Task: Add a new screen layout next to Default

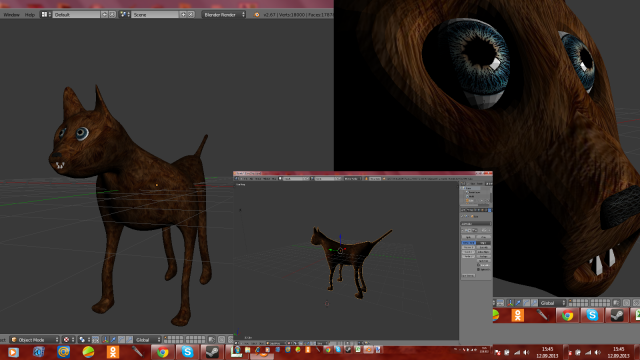Action: click(104, 15)
